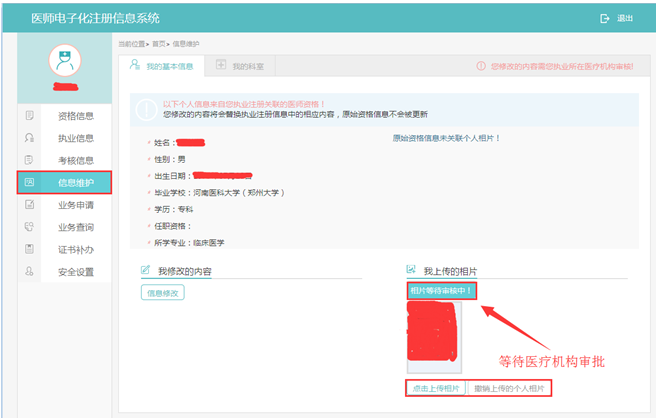Click the 退出 logout link

click(x=625, y=18)
